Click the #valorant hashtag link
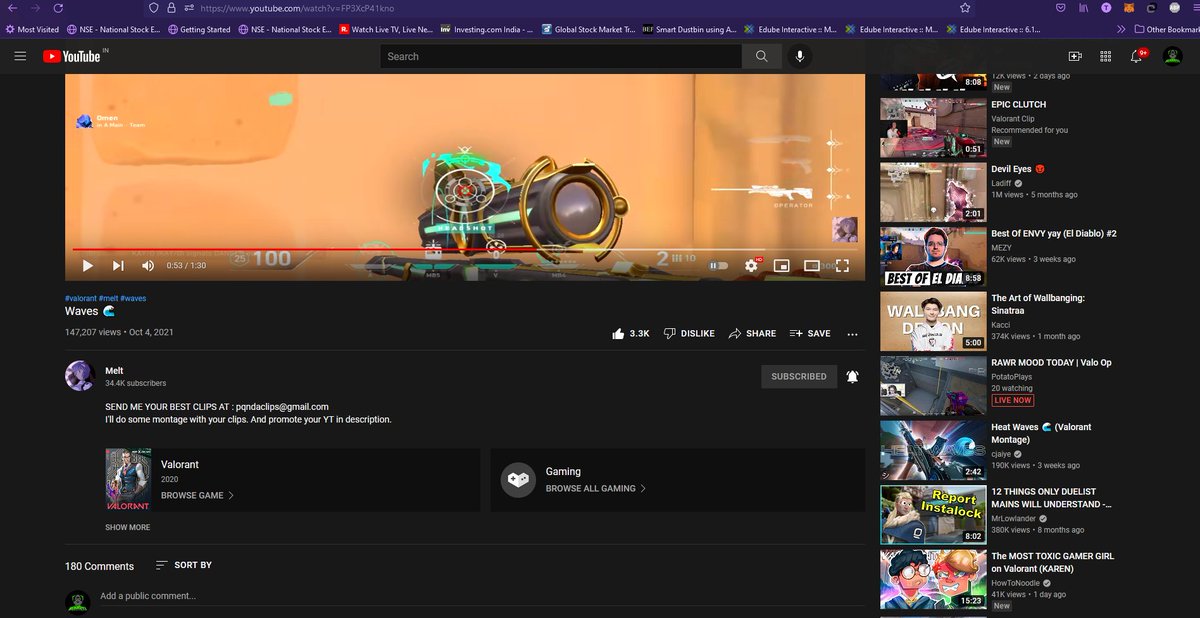This screenshot has height=618, width=1200. tap(80, 298)
